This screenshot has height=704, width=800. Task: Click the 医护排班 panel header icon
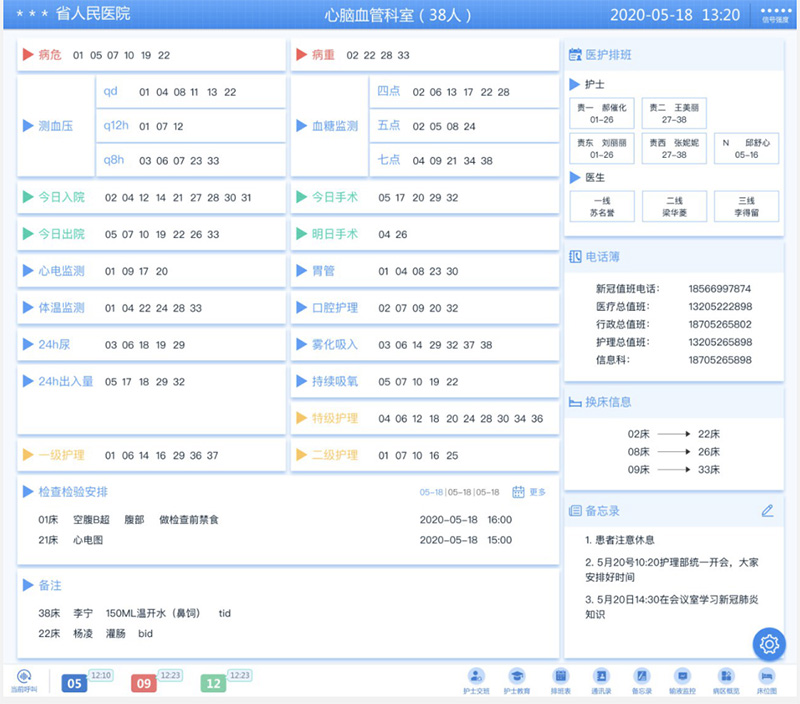[x=575, y=55]
